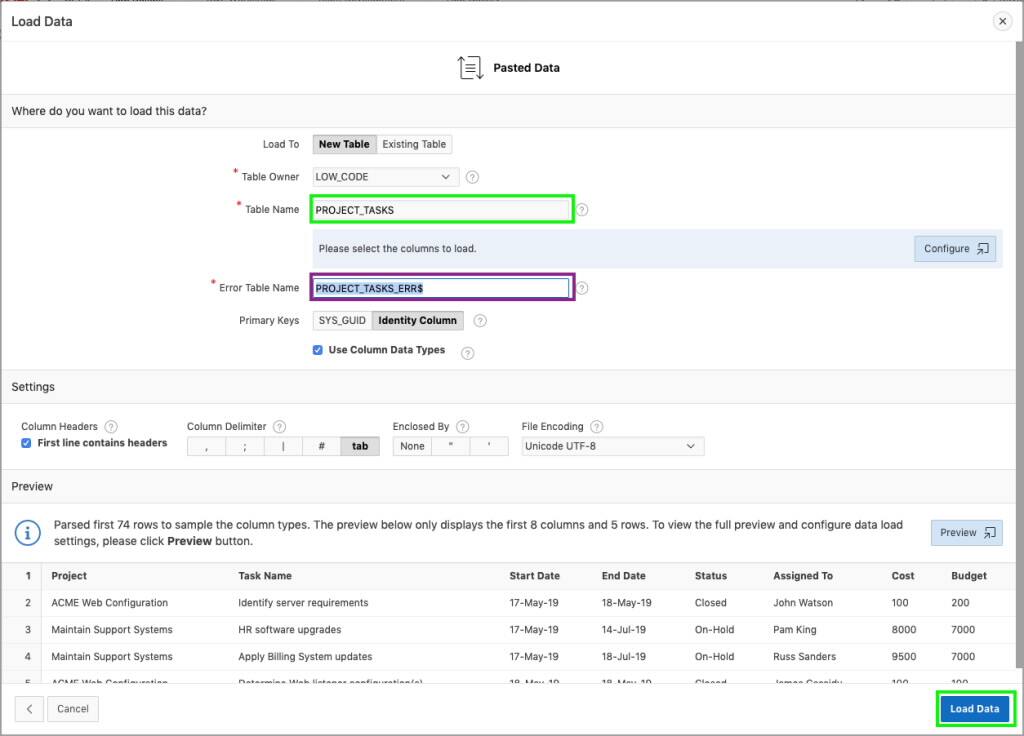Image resolution: width=1024 pixels, height=736 pixels.
Task: Click the info icon in the Preview section
Action: click(x=27, y=532)
